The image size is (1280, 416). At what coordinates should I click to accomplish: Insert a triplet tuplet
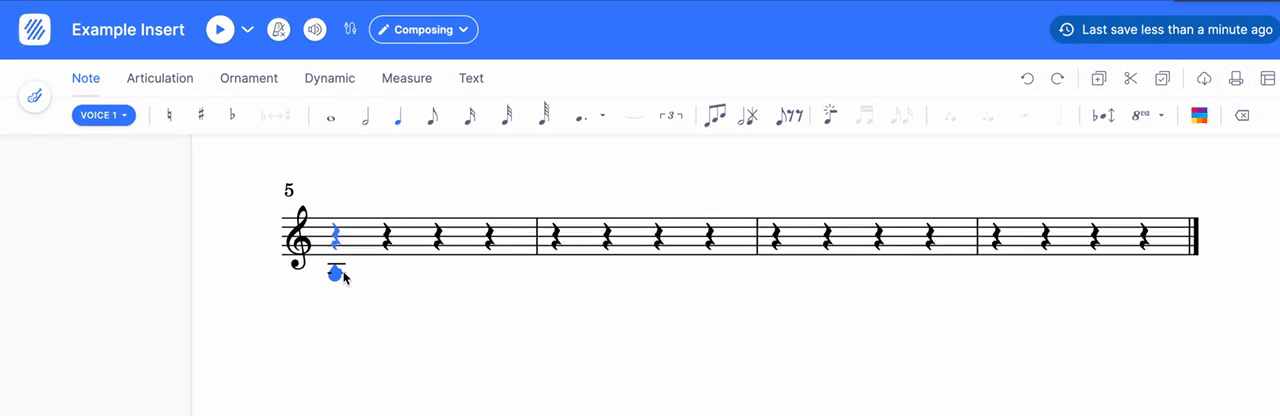pyautogui.click(x=671, y=116)
